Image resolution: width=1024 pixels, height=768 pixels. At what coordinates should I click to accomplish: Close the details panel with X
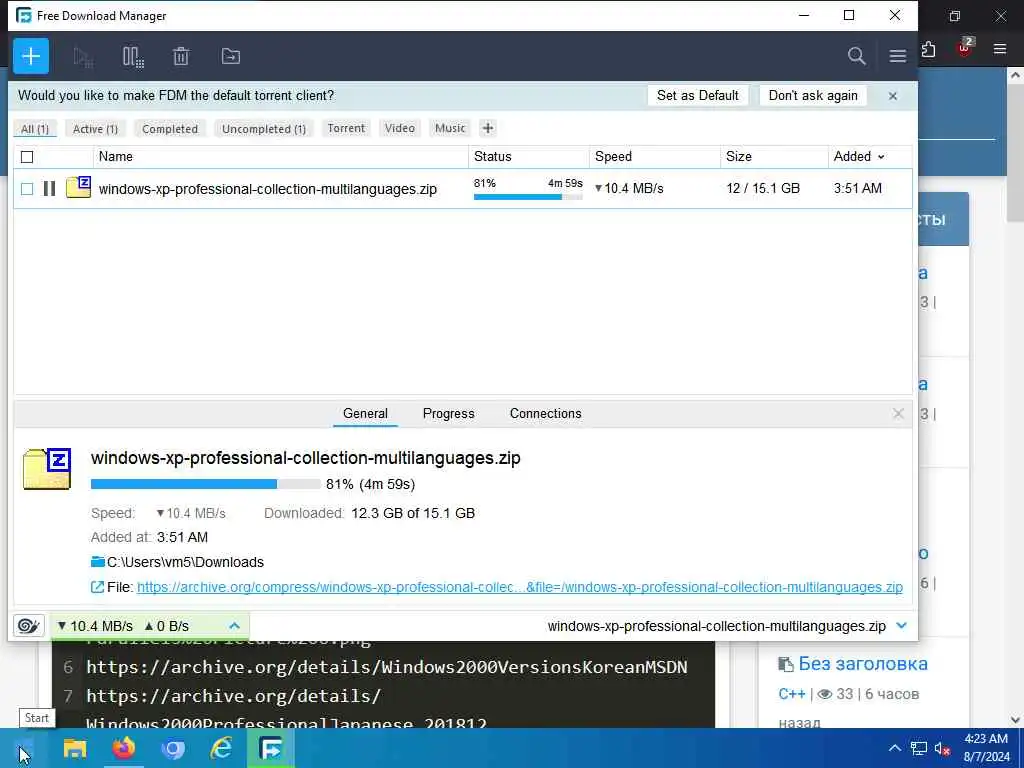pyautogui.click(x=898, y=413)
